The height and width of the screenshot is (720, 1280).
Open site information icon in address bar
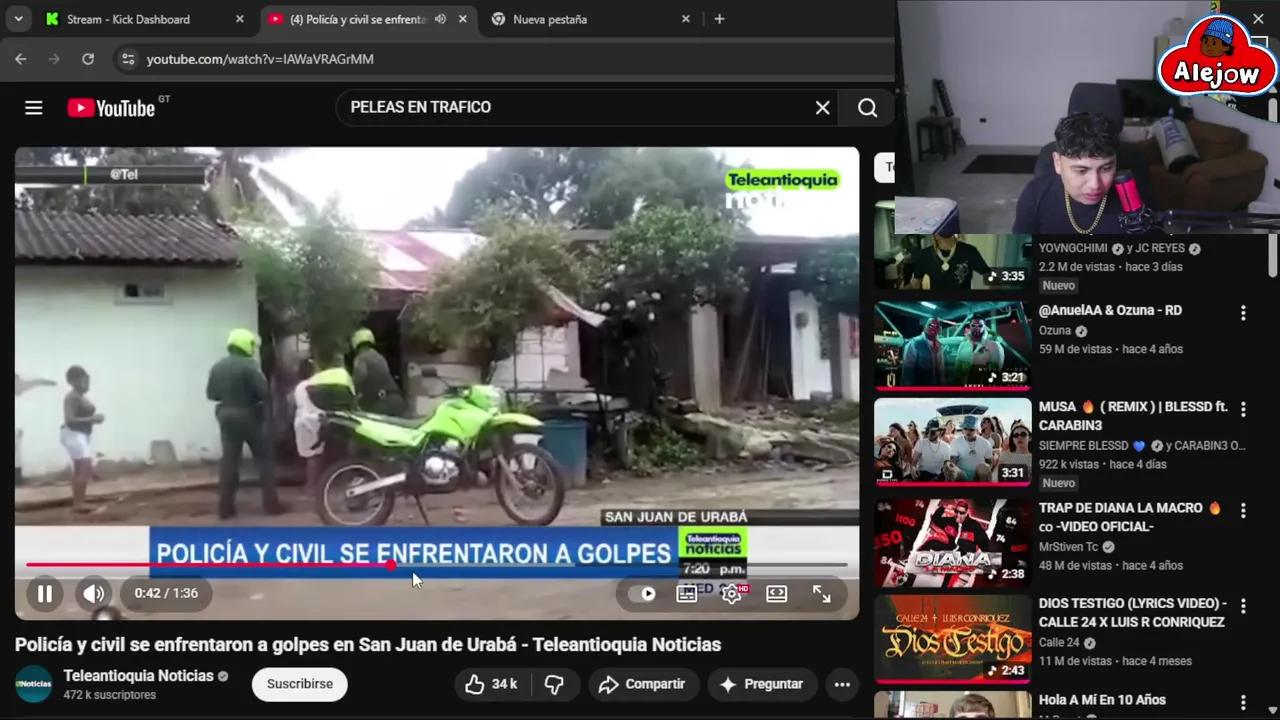coord(127,59)
